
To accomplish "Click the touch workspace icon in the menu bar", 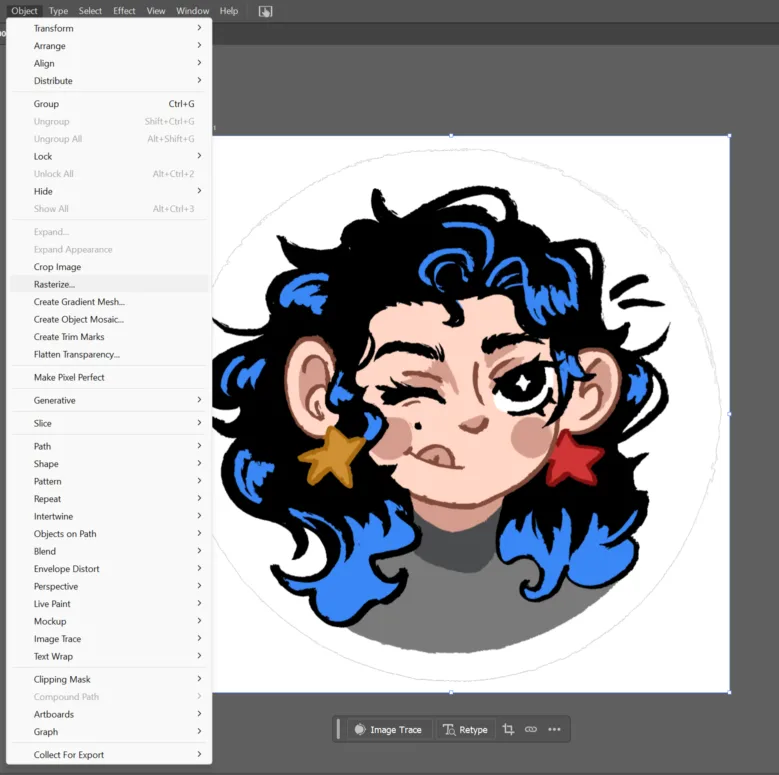I will coord(265,11).
